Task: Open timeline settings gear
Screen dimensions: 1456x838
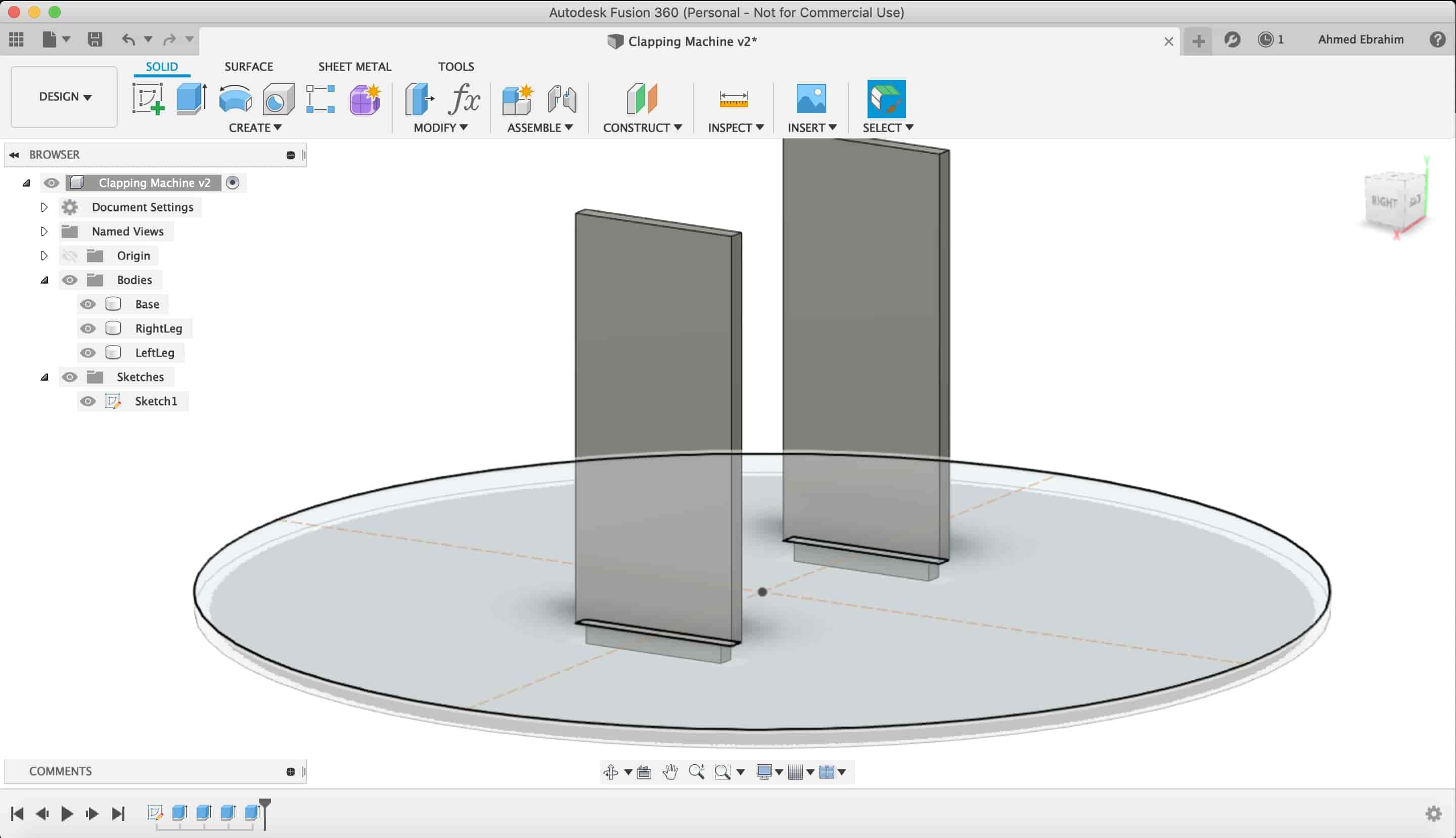Action: coord(1434,813)
